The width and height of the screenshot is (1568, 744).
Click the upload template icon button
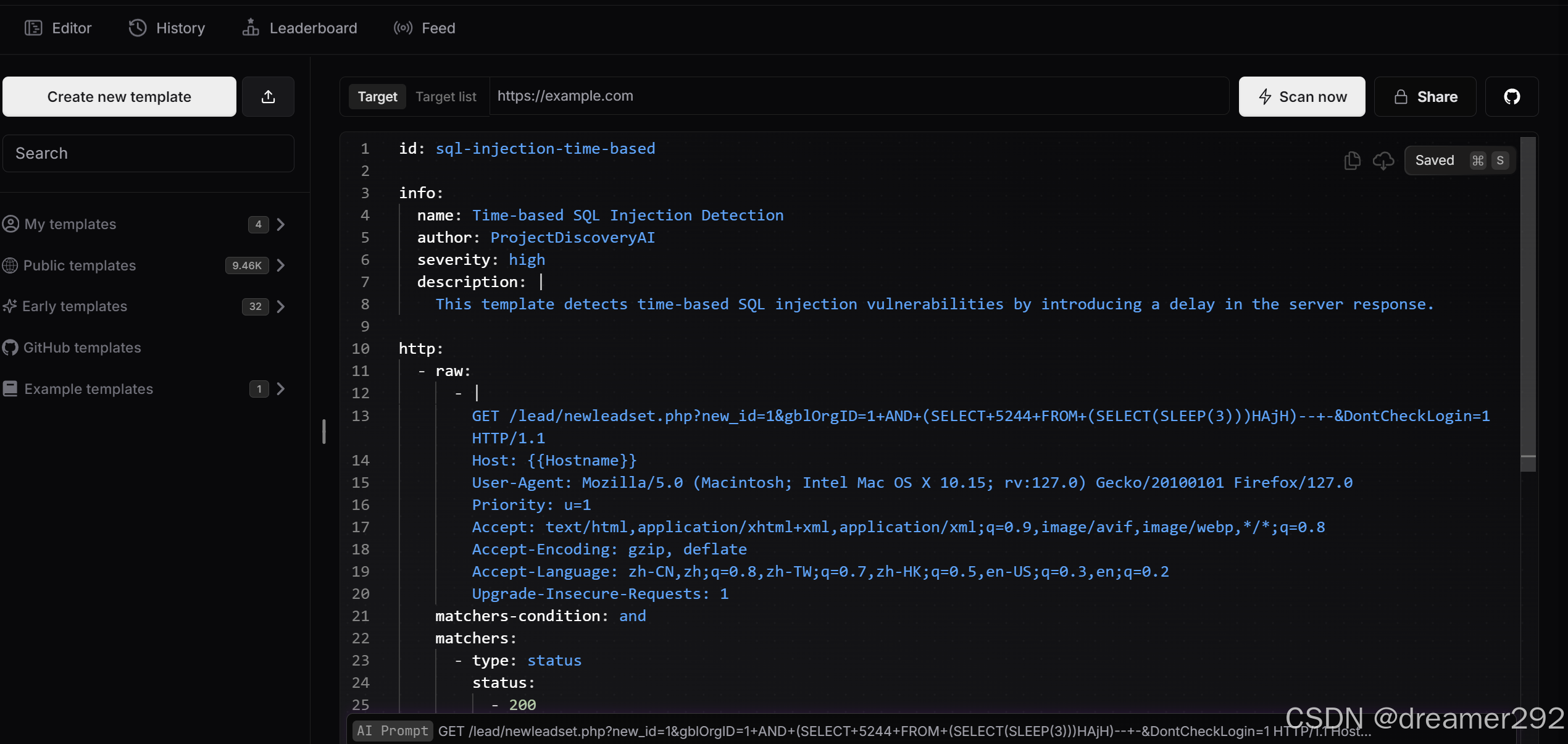[x=268, y=97]
